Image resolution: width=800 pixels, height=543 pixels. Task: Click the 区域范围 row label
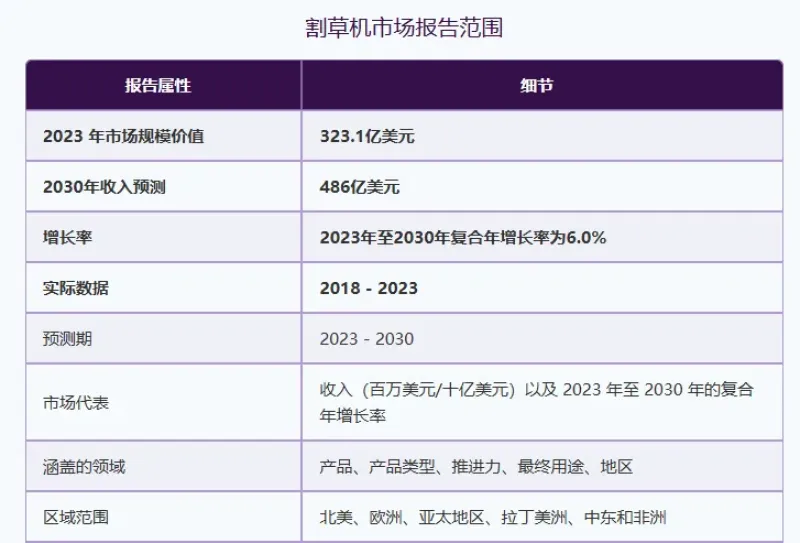point(76,518)
